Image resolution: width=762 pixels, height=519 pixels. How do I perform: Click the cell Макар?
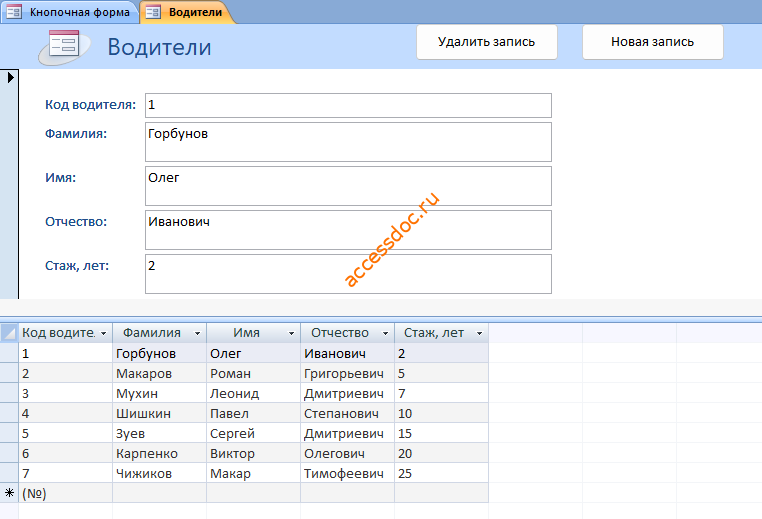pos(253,473)
